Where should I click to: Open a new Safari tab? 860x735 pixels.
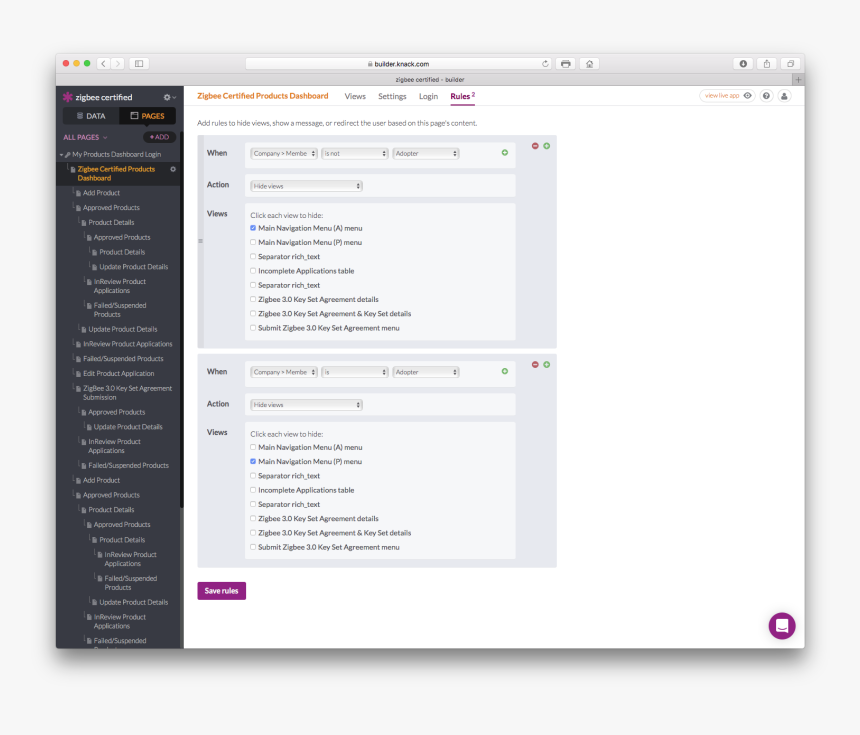pos(799,80)
